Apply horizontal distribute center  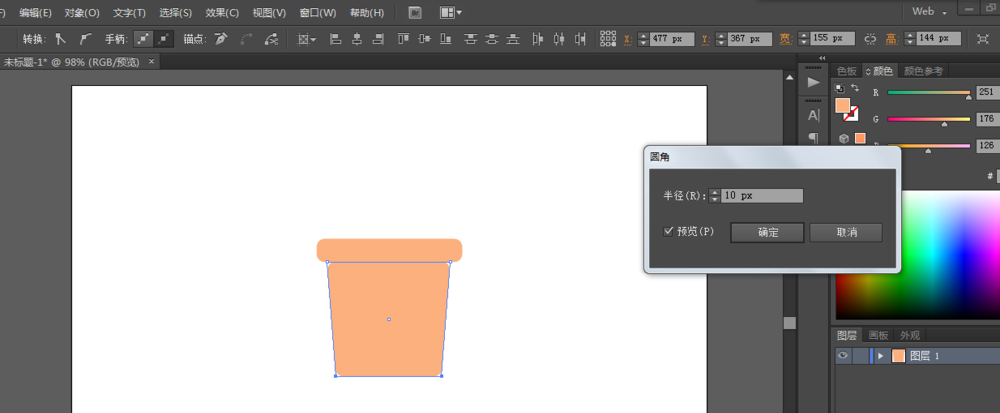pos(559,40)
